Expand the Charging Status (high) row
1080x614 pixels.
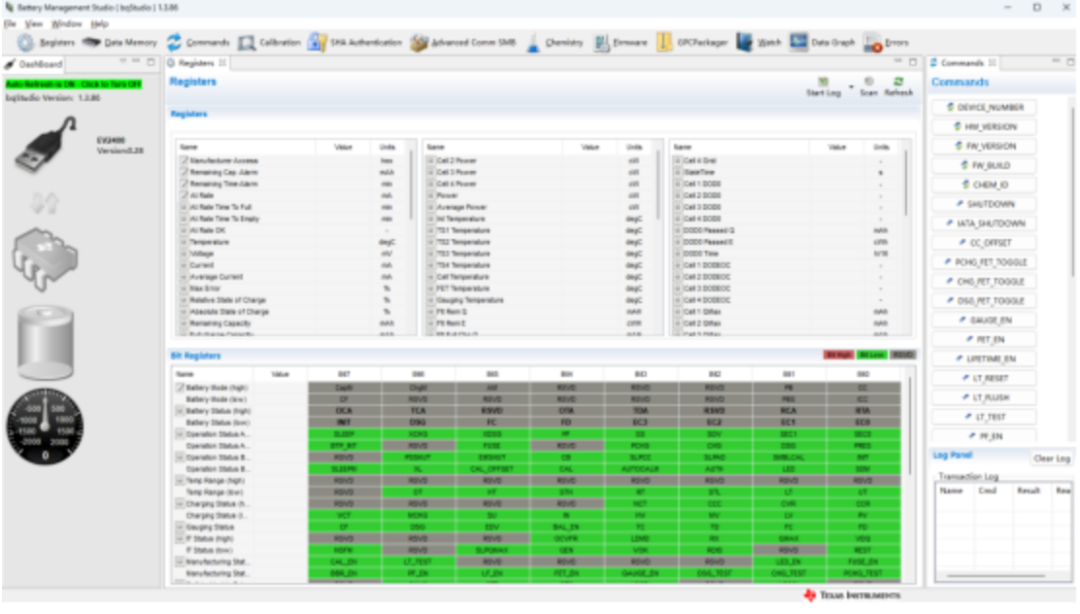[x=180, y=504]
